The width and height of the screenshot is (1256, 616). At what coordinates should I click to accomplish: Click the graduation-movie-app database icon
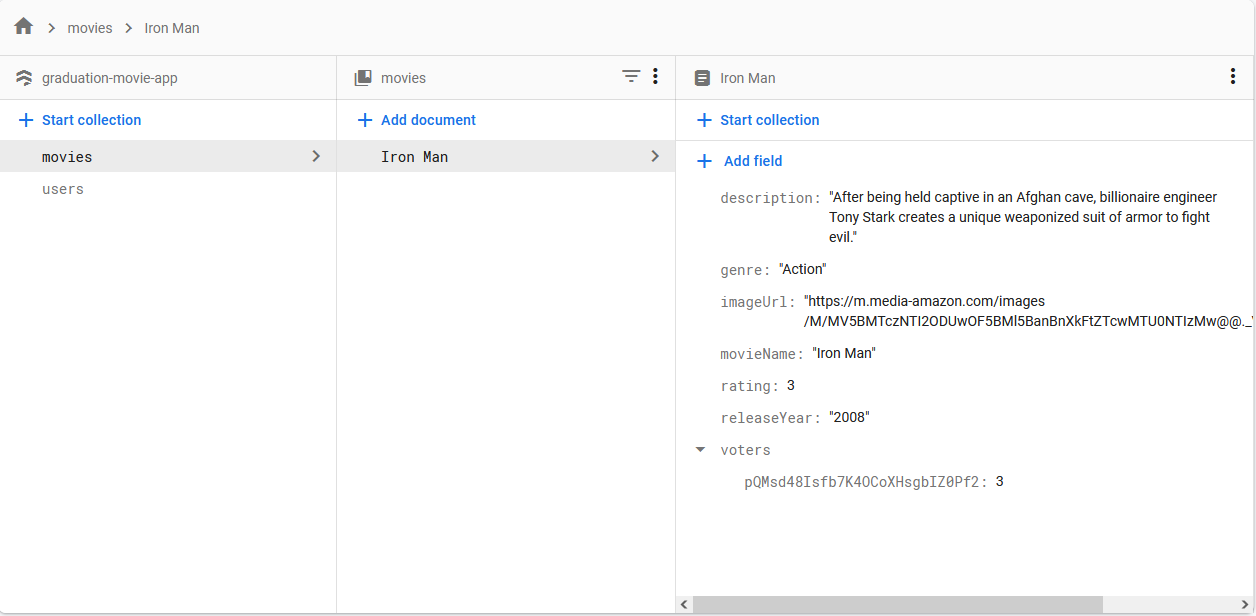click(x=24, y=78)
